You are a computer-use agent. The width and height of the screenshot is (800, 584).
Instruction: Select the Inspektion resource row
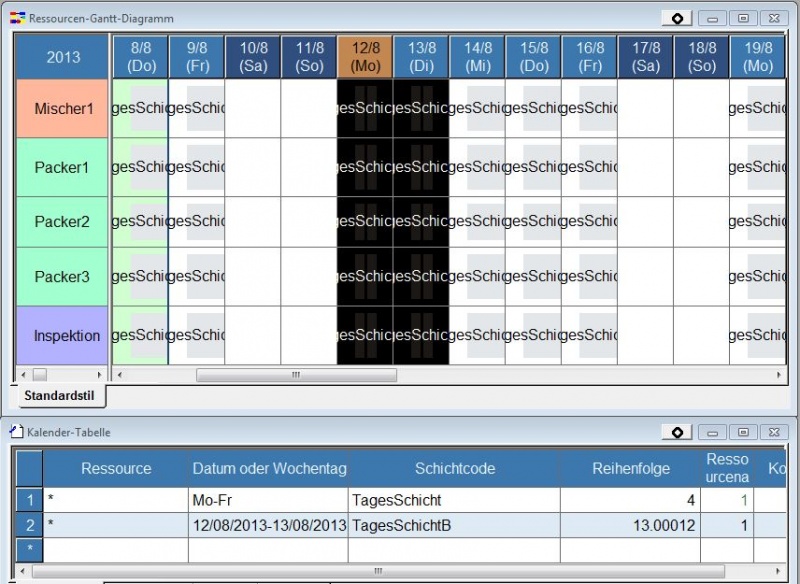(x=61, y=335)
